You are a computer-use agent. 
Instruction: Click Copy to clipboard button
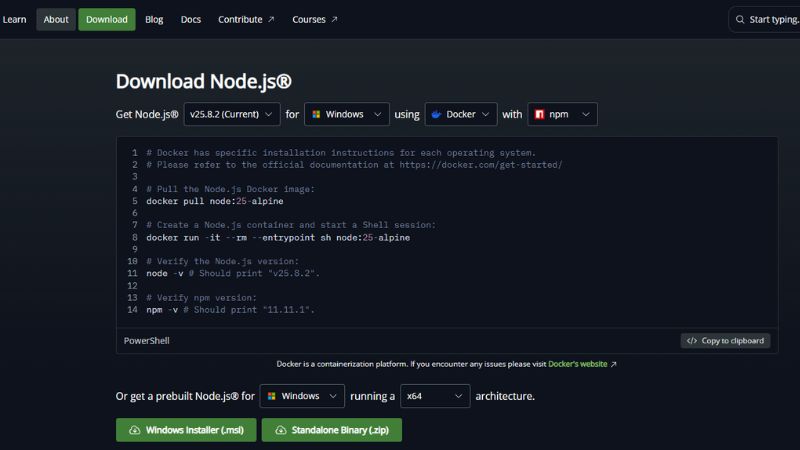point(725,341)
